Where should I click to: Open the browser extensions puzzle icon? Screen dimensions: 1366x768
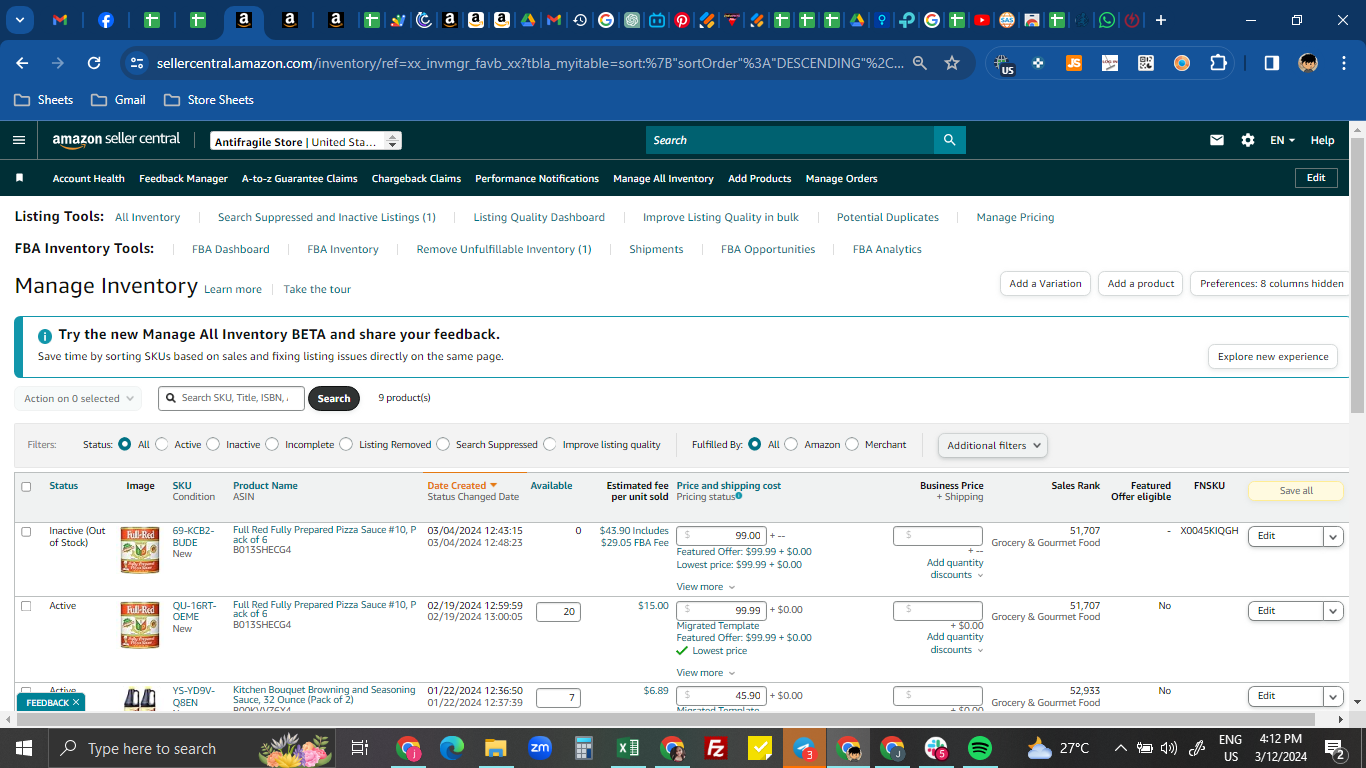pos(1218,63)
